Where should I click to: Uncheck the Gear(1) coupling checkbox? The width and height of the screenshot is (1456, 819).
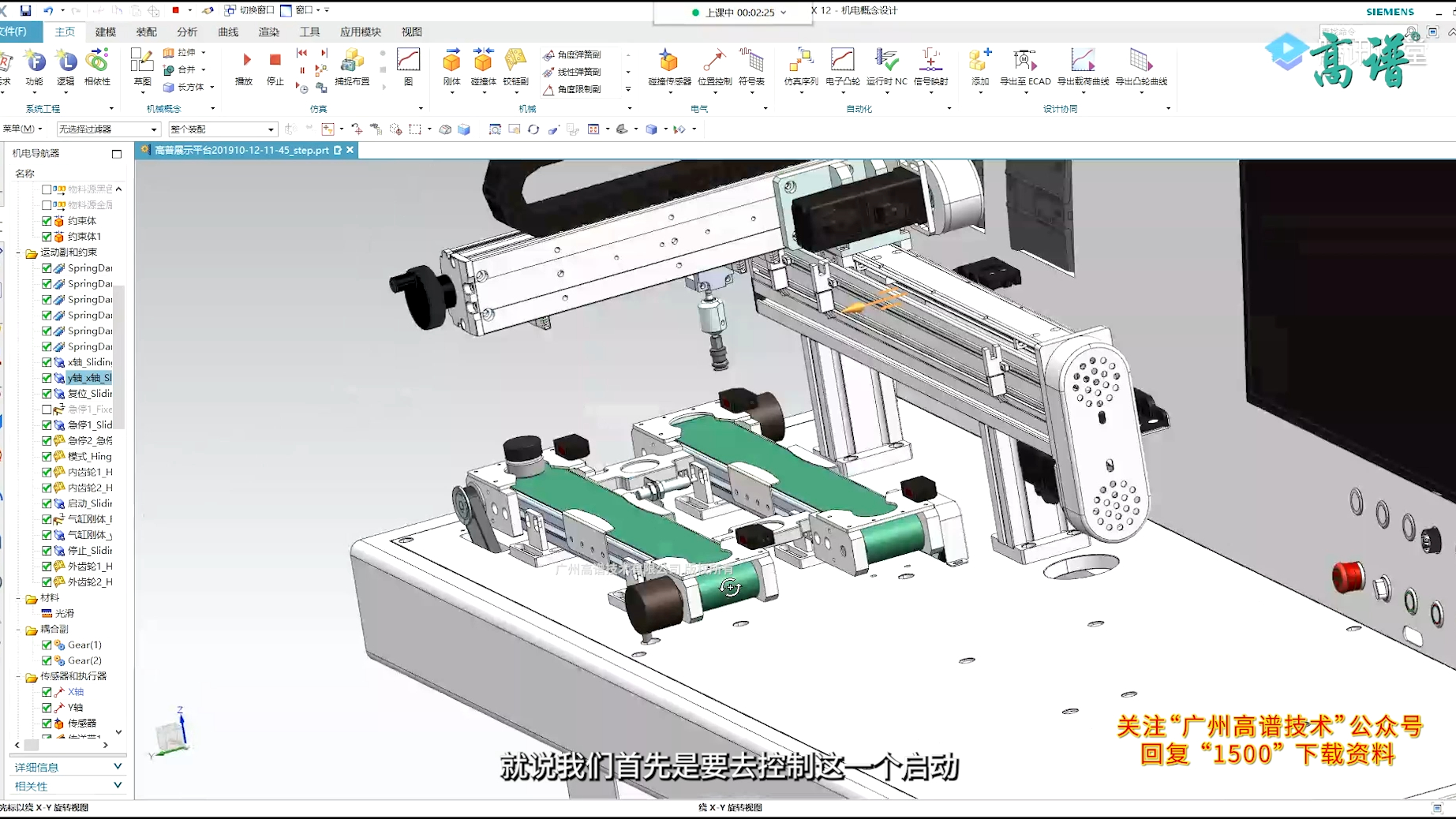tap(46, 645)
